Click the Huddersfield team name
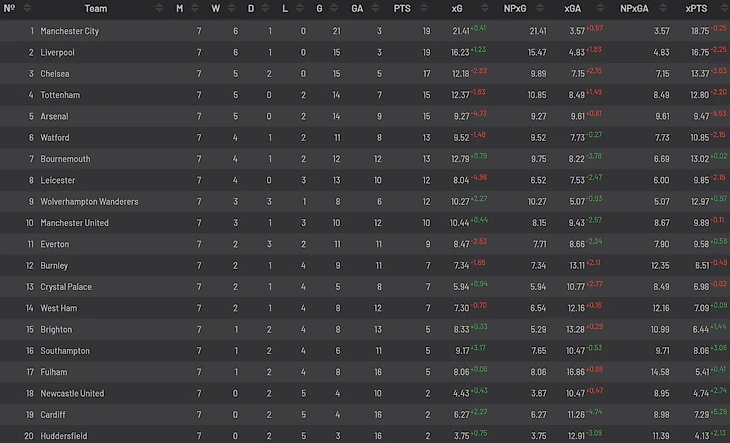Screen dimensions: 730x443 (x=65, y=436)
